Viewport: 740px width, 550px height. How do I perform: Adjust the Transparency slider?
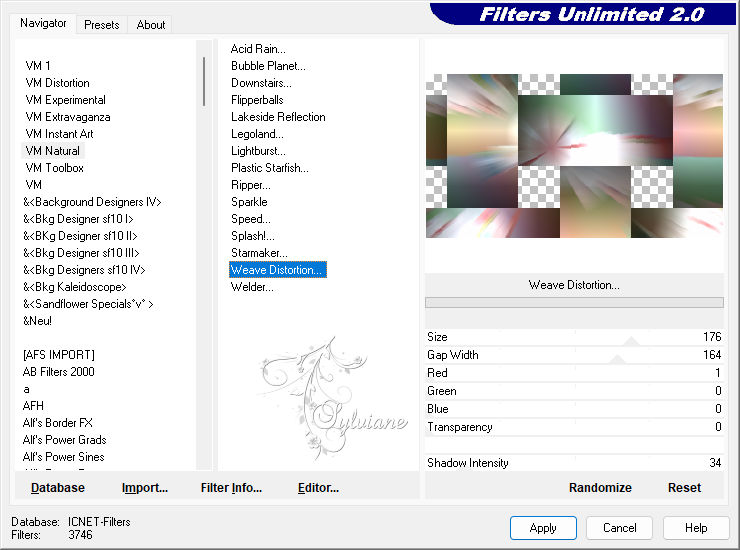pos(574,426)
